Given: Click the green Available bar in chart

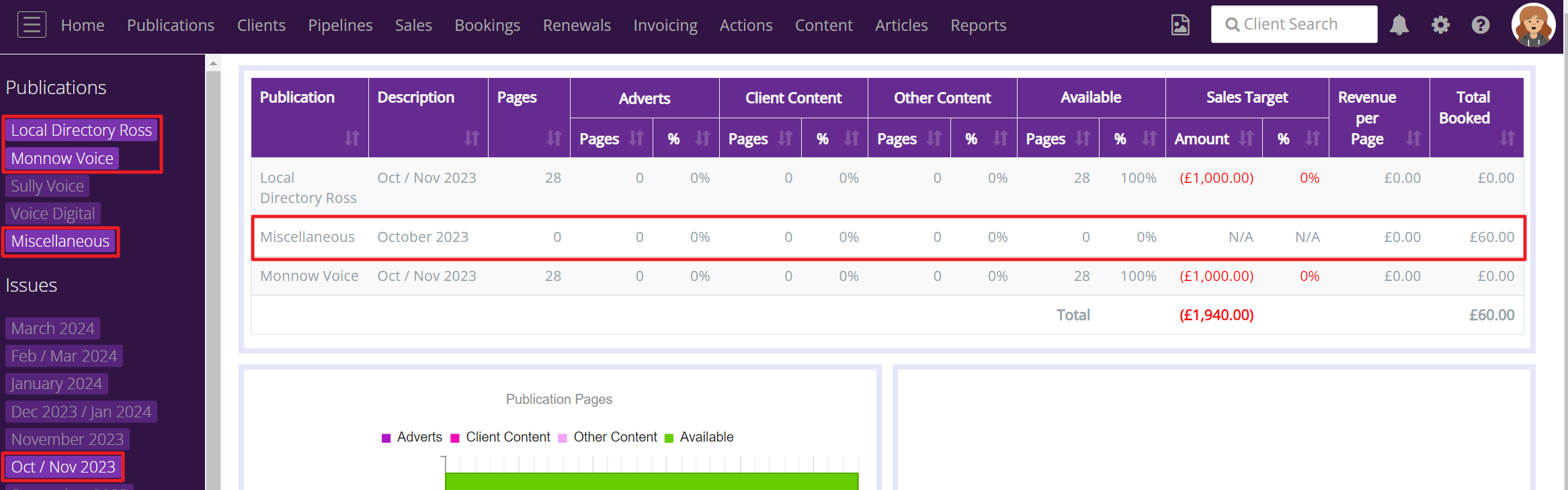Looking at the screenshot, I should tap(651, 481).
